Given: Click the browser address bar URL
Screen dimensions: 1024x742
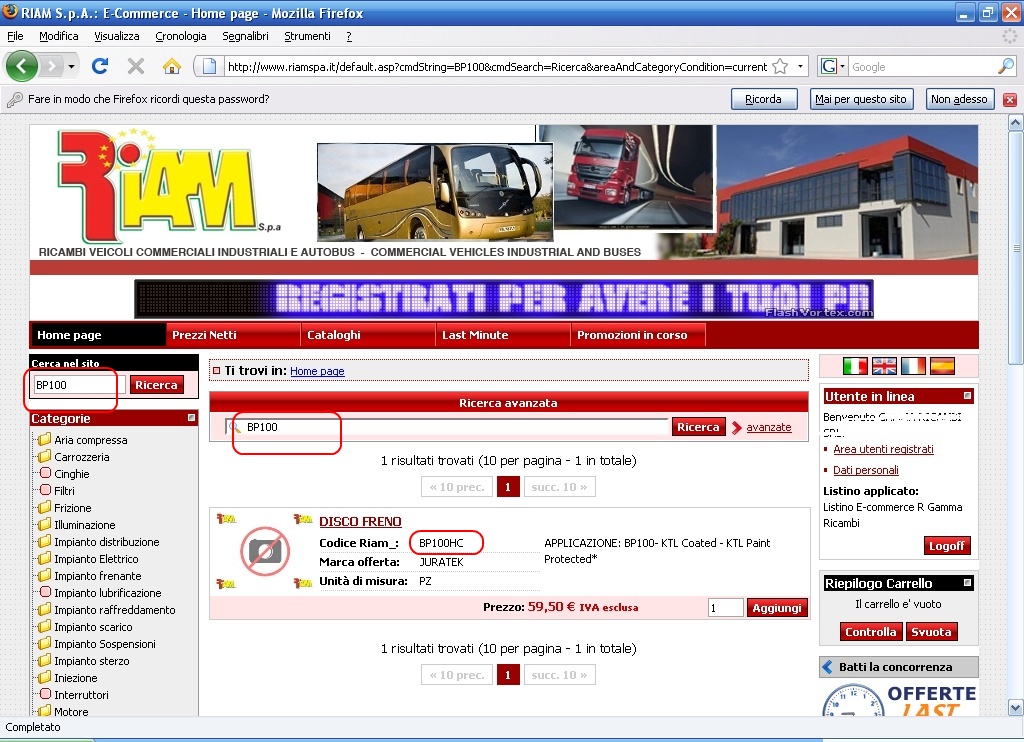Looking at the screenshot, I should coord(497,67).
